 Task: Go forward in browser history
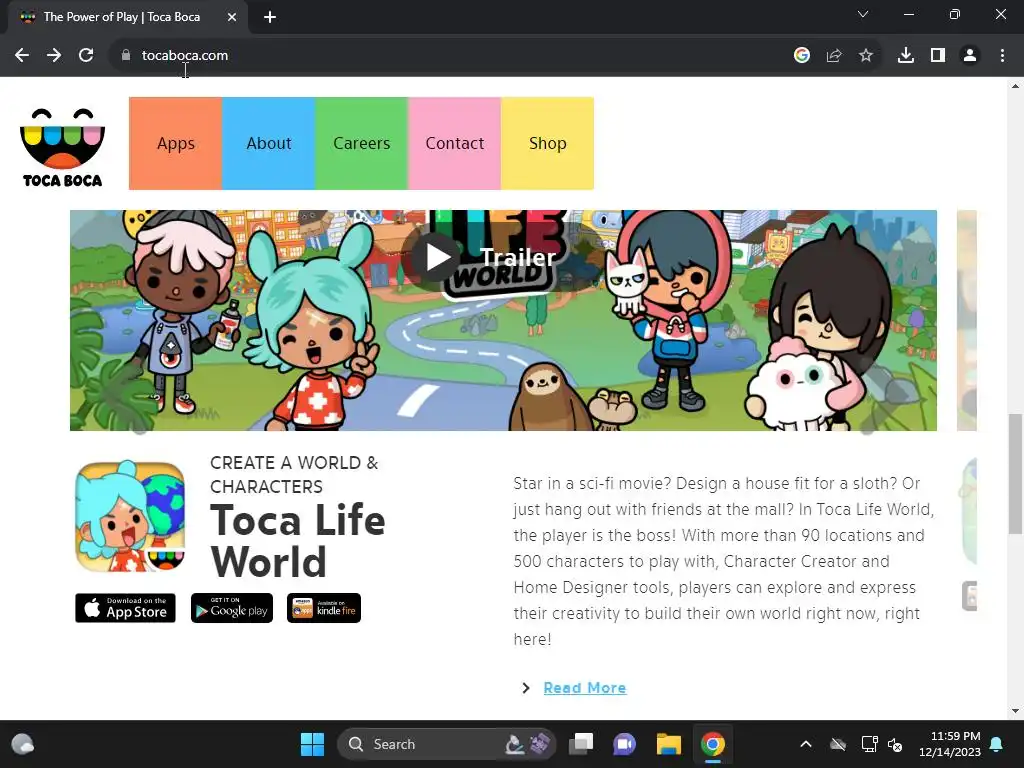point(54,56)
